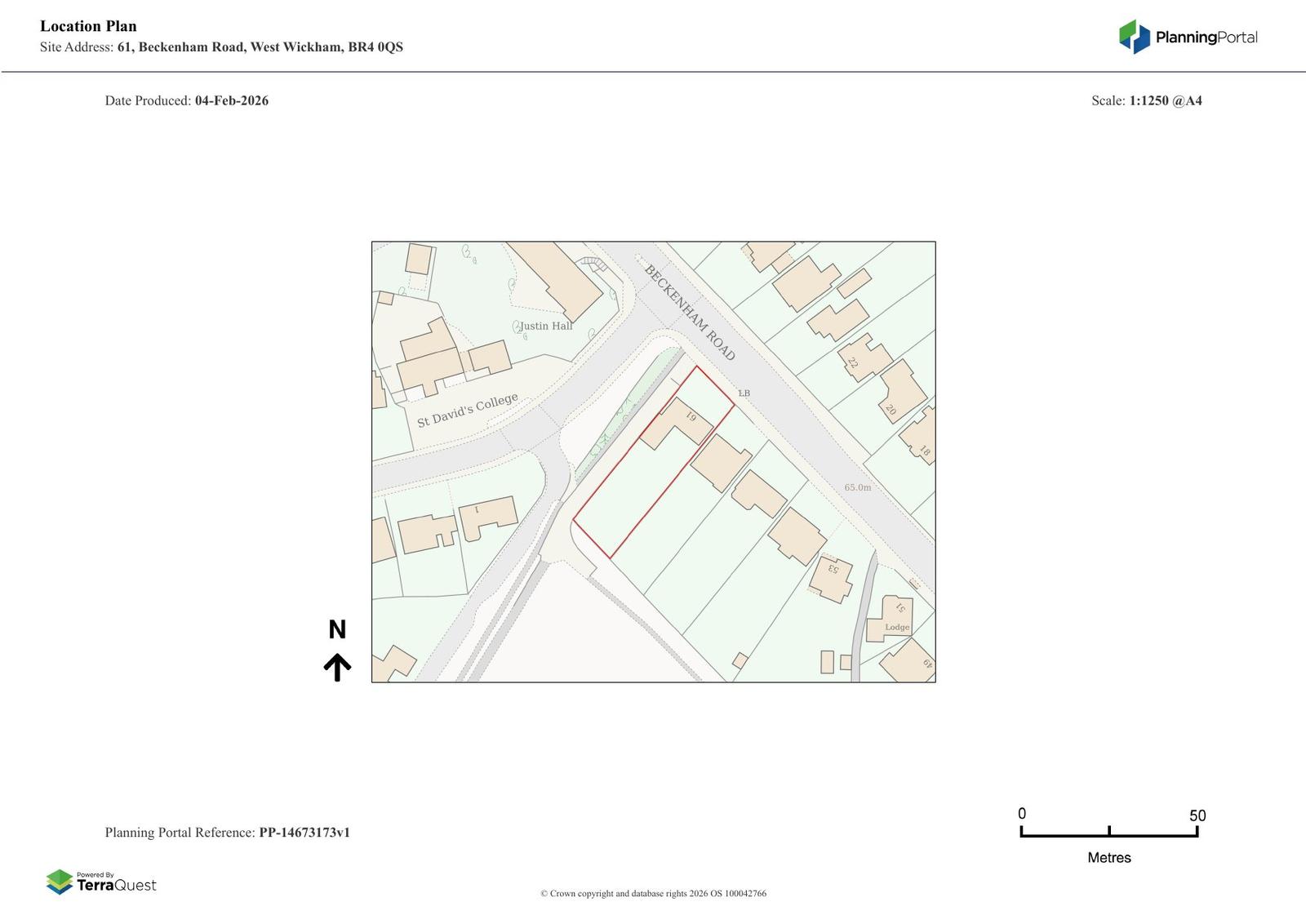Click the TerraQuest layered logo icon
1306x924 pixels.
point(60,882)
